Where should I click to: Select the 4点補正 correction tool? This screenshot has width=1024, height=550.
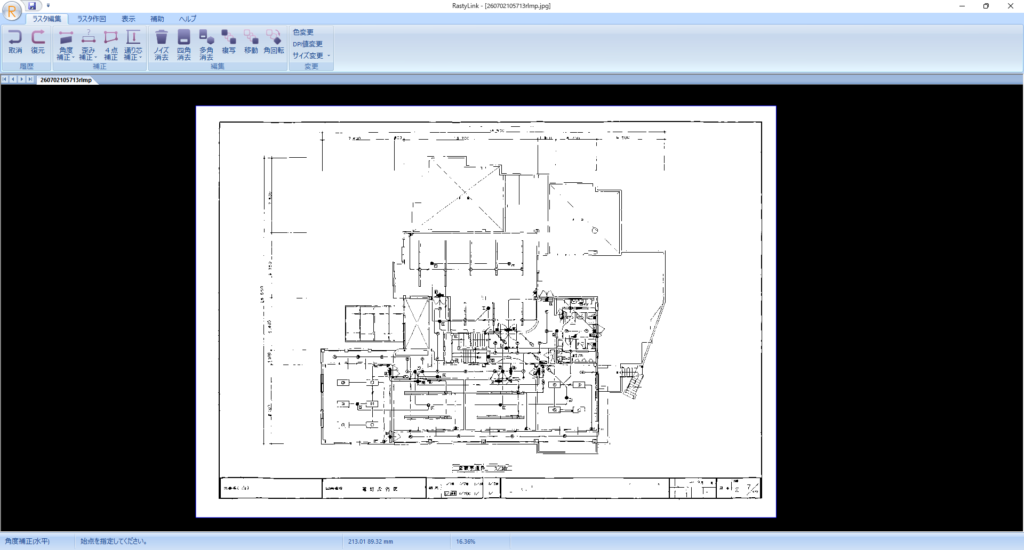pyautogui.click(x=111, y=44)
